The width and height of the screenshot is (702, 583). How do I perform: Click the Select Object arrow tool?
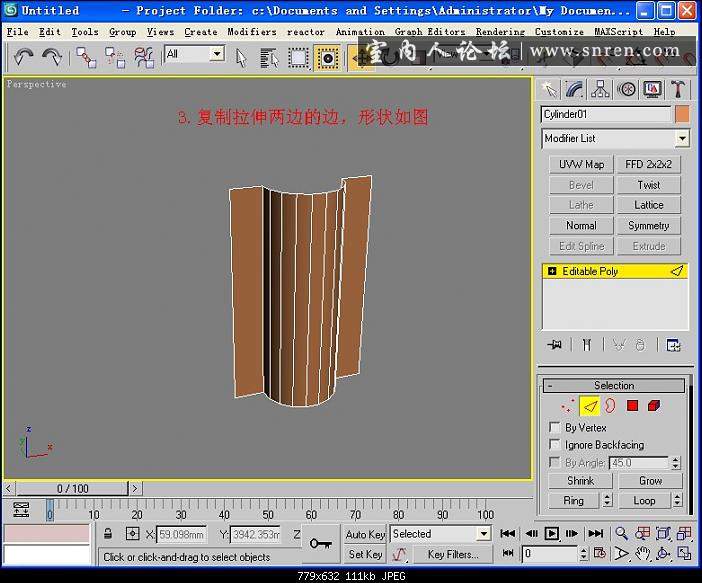[x=241, y=56]
